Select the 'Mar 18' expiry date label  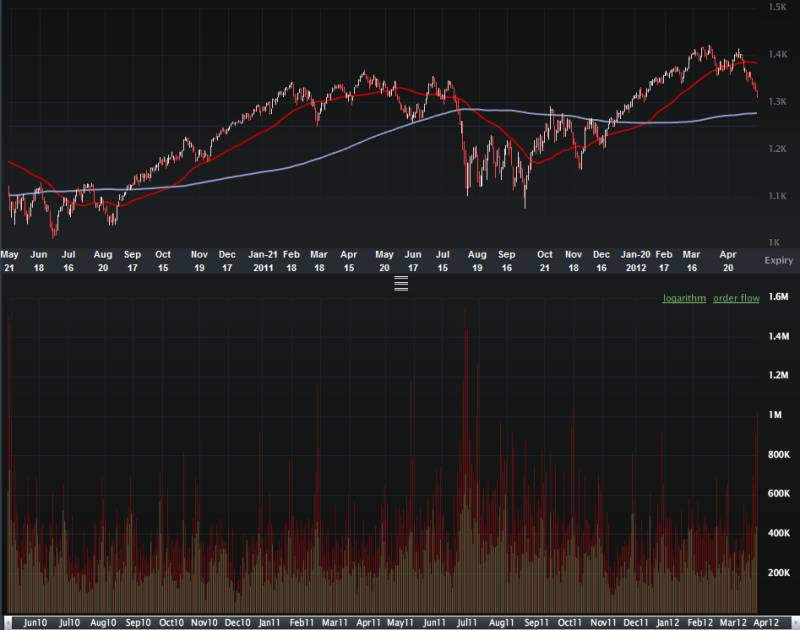[x=319, y=261]
